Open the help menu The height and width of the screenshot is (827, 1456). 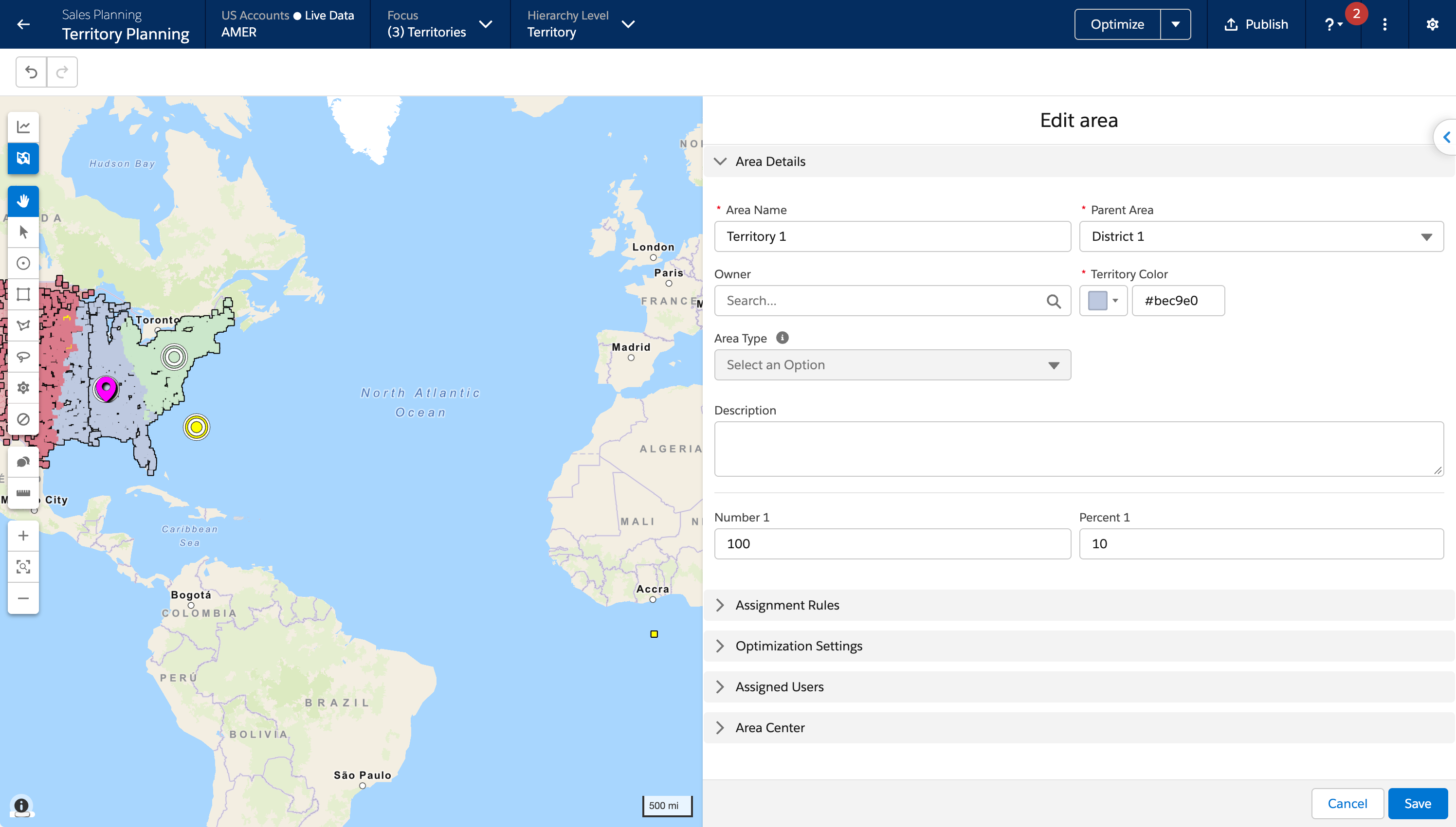click(1333, 24)
